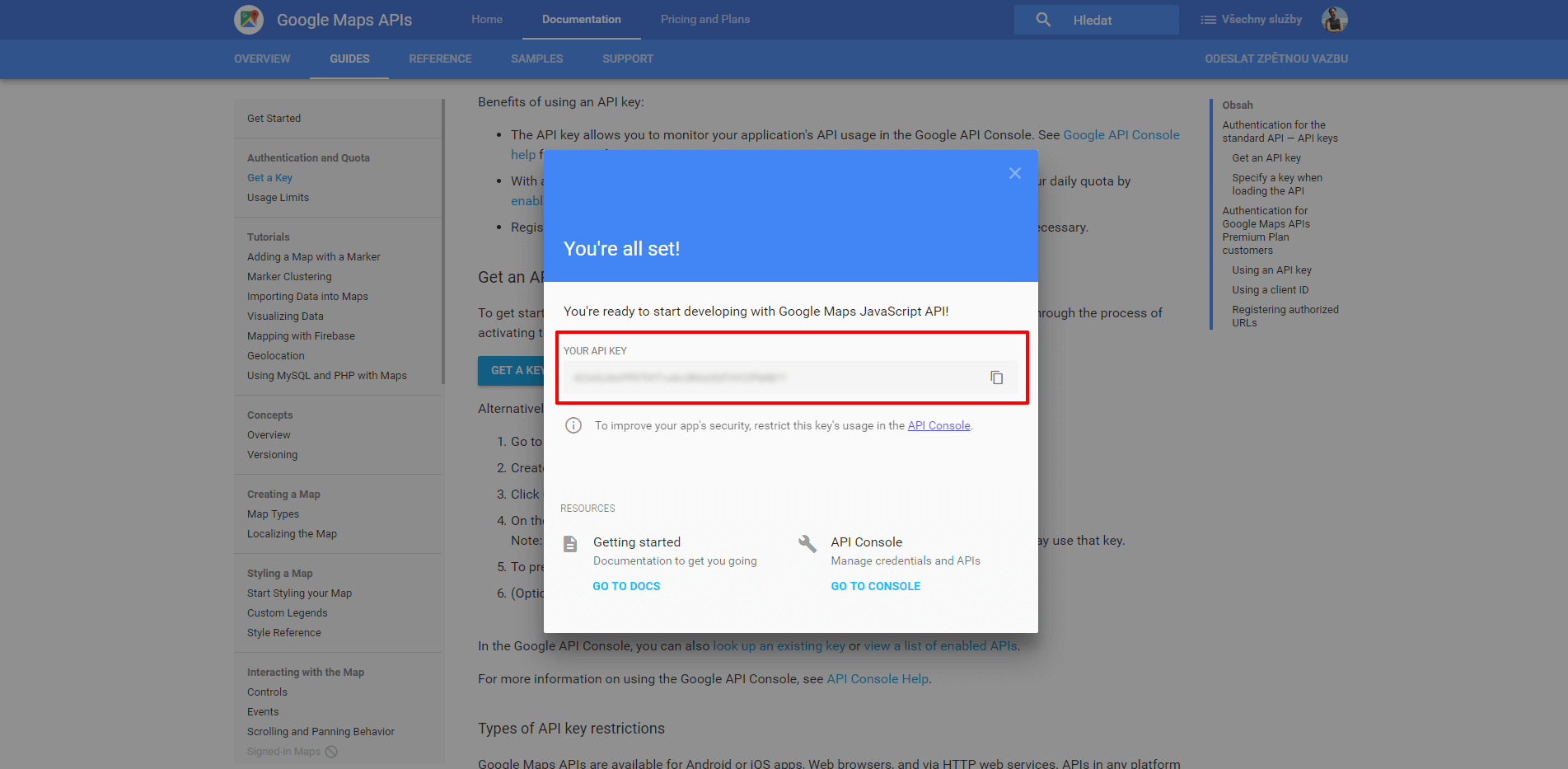Click ODESLAT ZPĚTNOU VAZBU feedback link
Screen dimensions: 1568x769
[1276, 59]
